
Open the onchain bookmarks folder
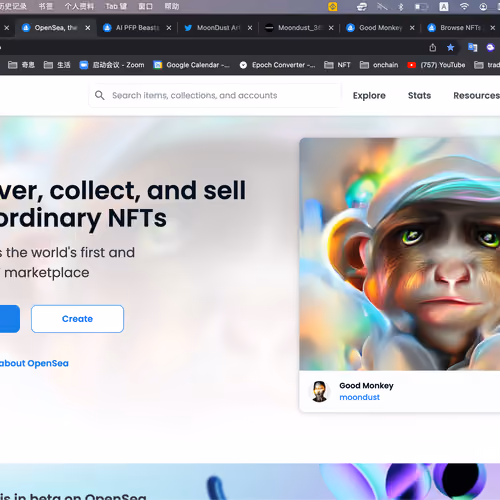(x=379, y=65)
